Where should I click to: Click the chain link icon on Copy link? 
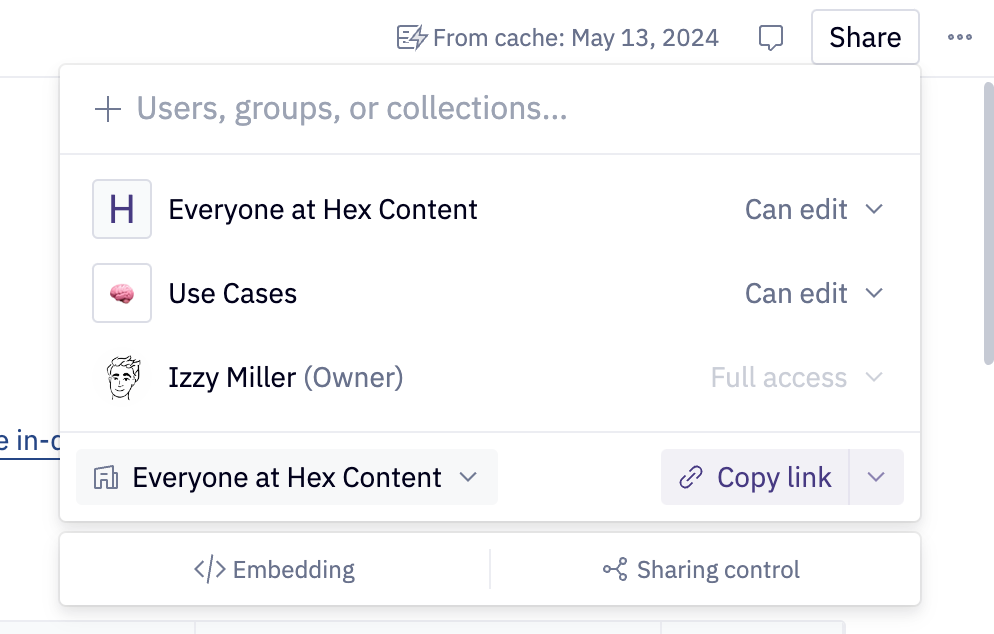click(689, 477)
